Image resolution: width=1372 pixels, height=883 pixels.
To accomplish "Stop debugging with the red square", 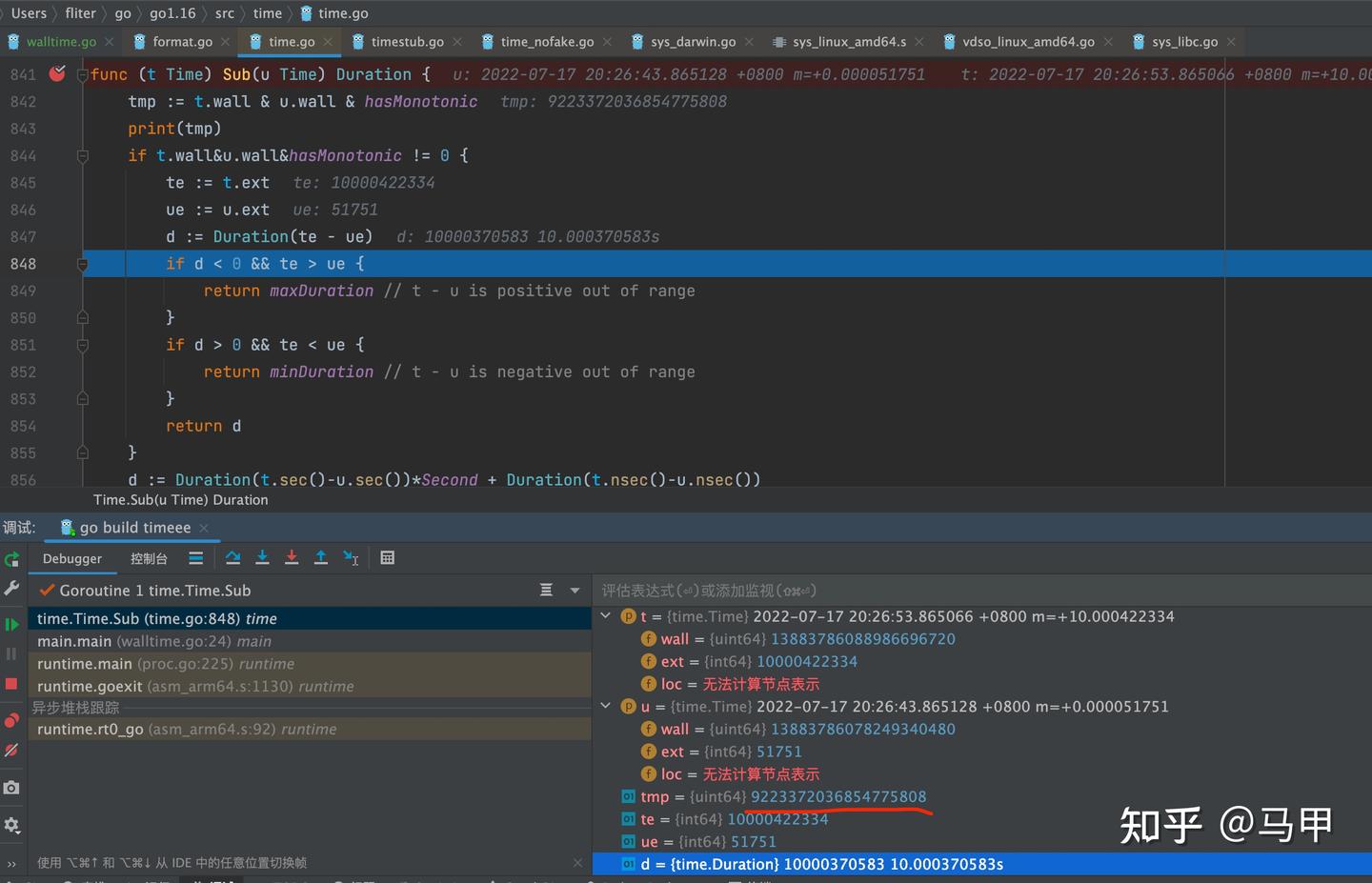I will [11, 684].
